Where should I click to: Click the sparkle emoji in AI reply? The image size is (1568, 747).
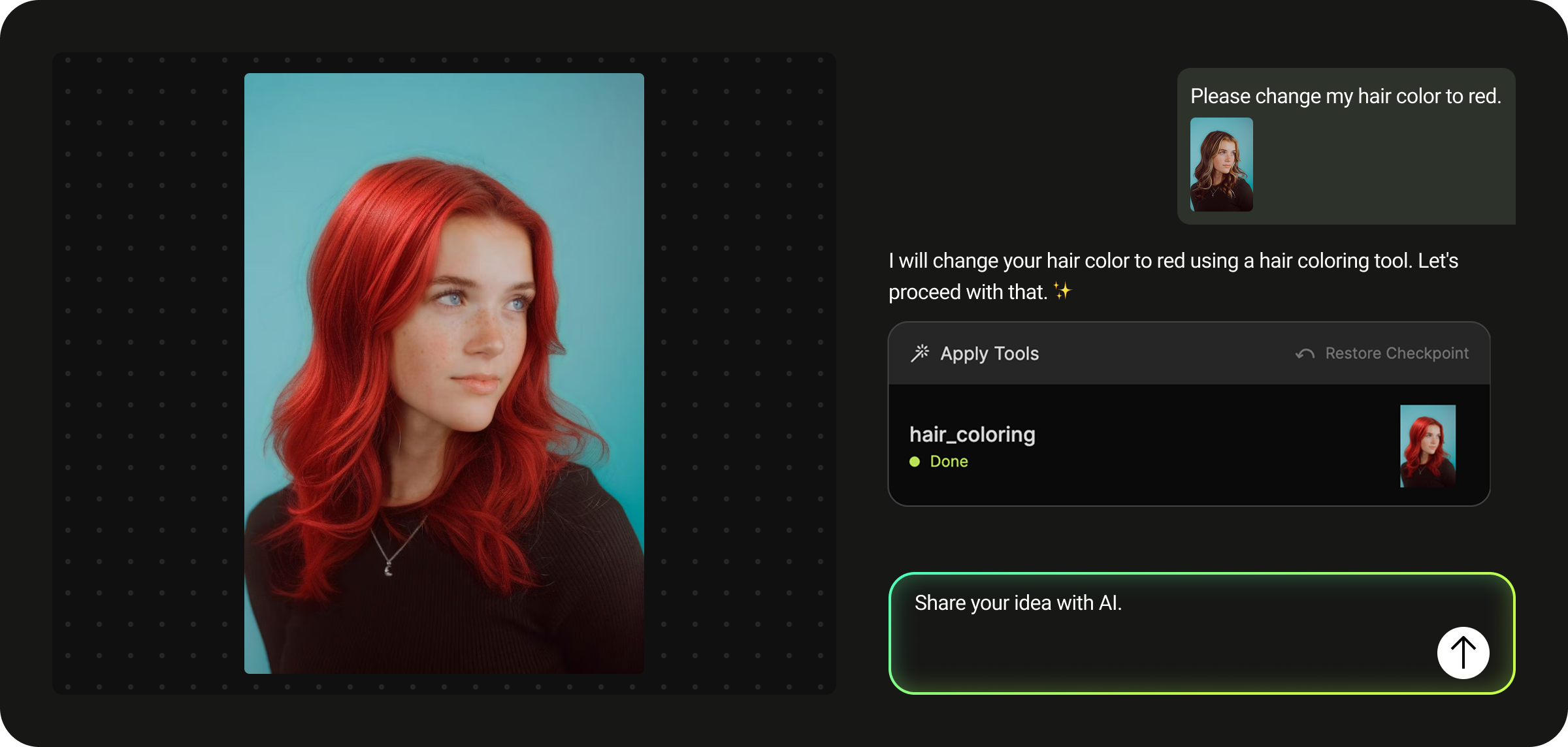[x=1062, y=291]
